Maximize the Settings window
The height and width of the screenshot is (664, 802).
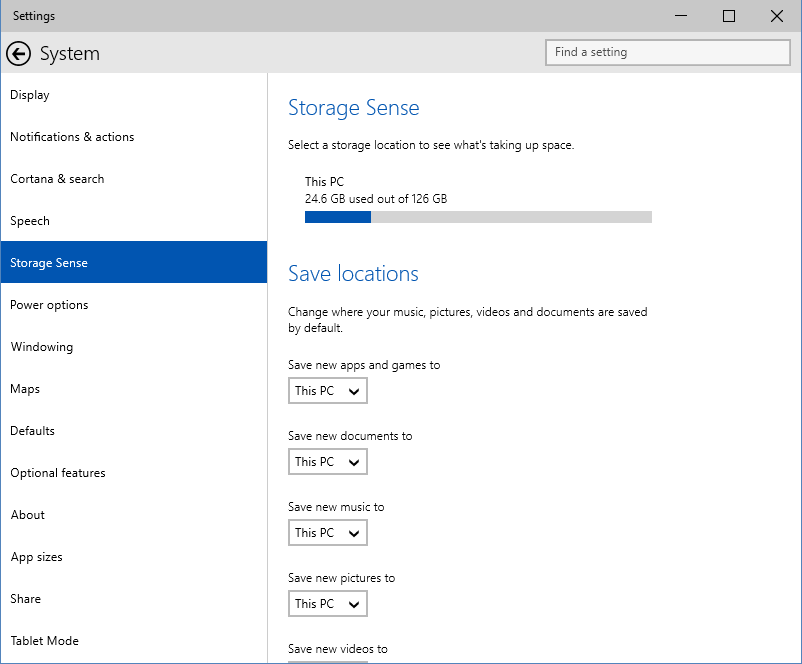click(x=729, y=16)
